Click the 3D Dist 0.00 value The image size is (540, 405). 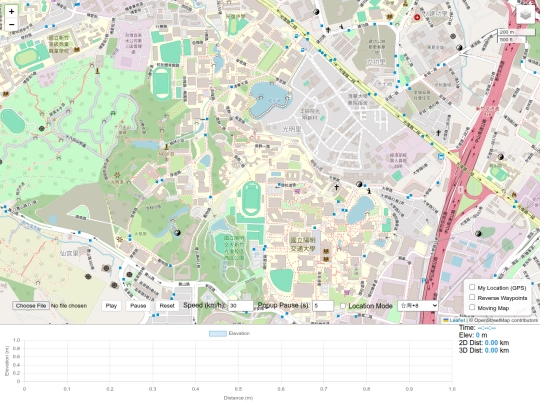(491, 351)
